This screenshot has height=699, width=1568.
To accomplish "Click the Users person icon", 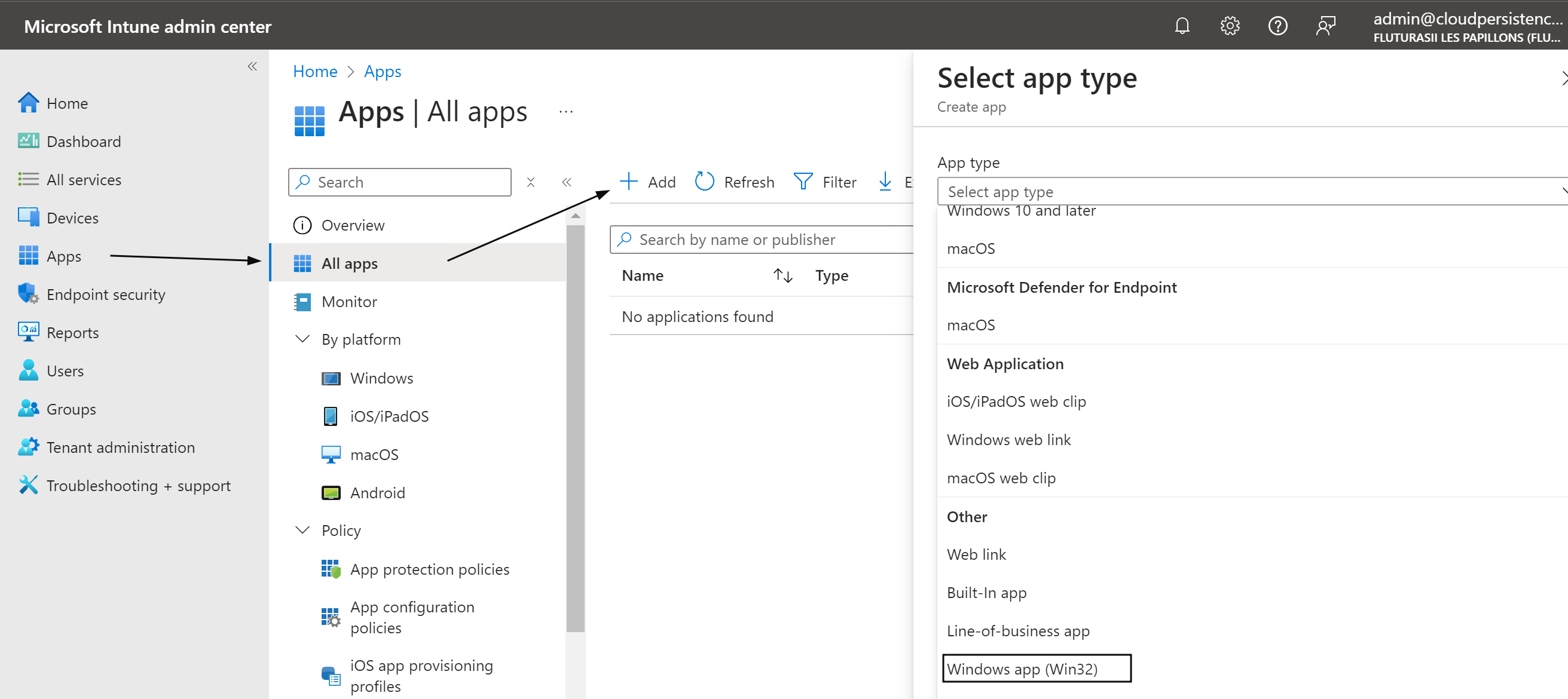I will [29, 370].
